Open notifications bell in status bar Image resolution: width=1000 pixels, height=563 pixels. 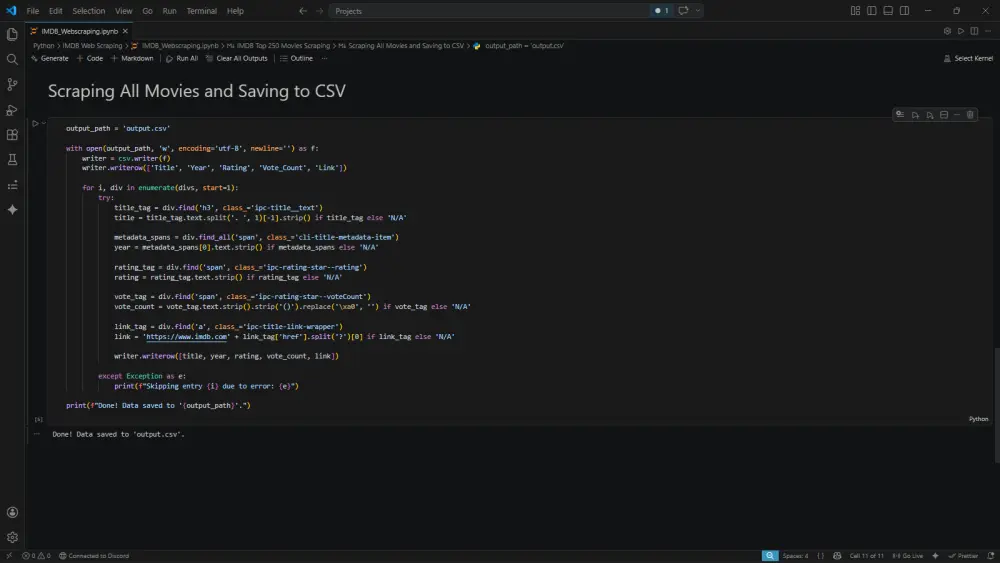990,556
